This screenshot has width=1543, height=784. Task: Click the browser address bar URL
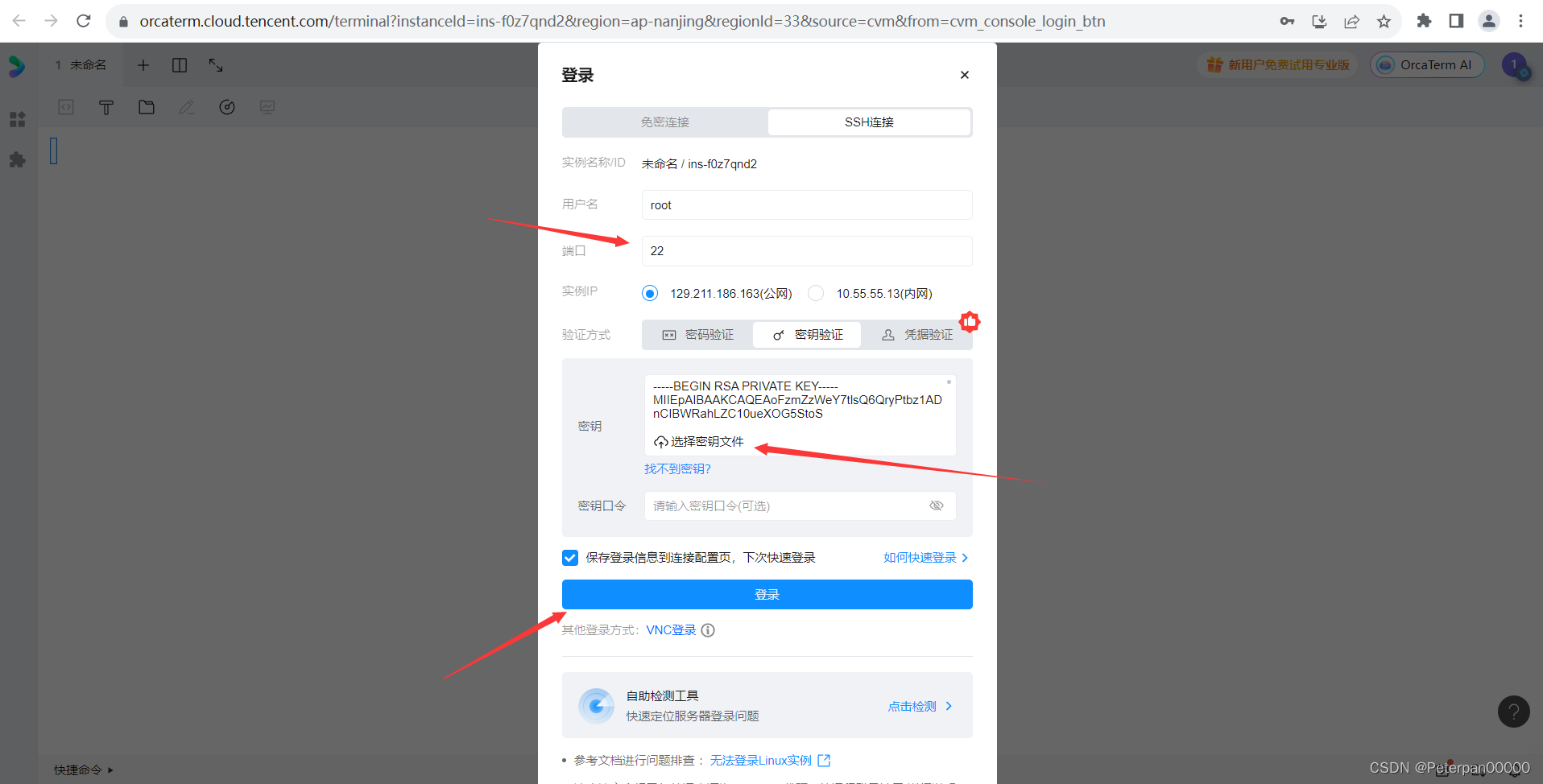tap(622, 21)
